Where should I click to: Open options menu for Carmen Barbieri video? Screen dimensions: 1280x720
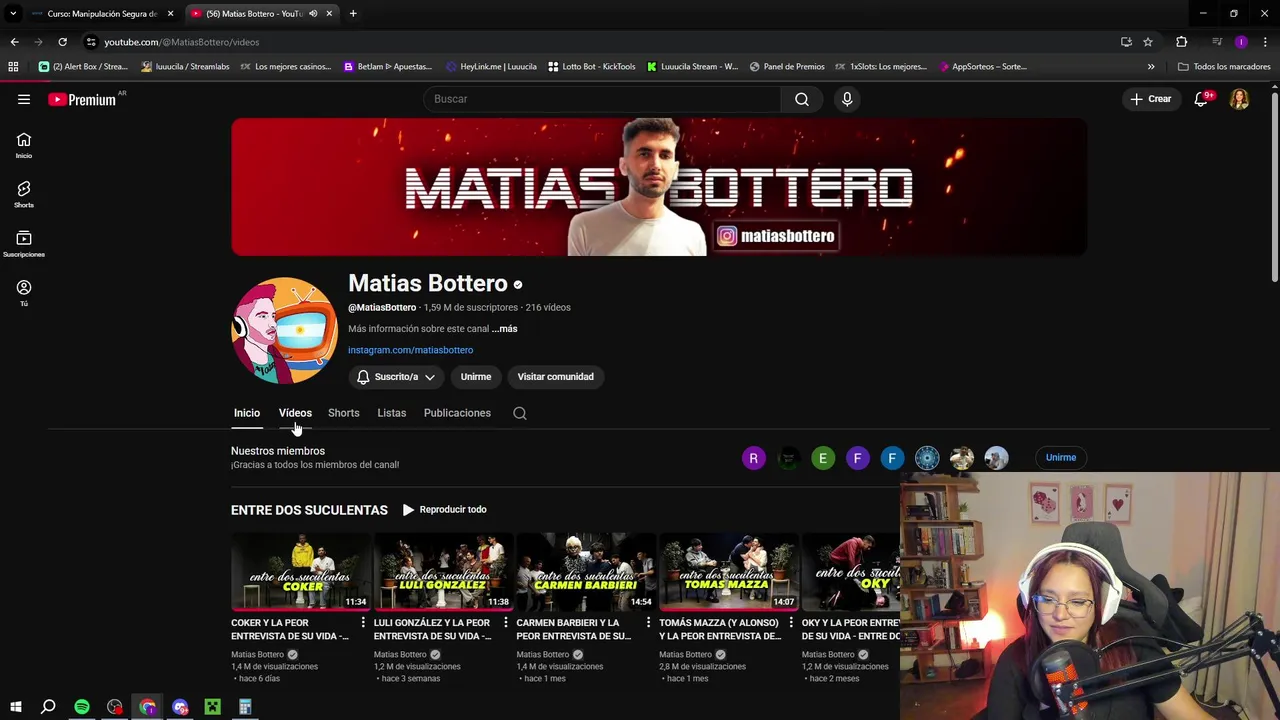pyautogui.click(x=647, y=623)
